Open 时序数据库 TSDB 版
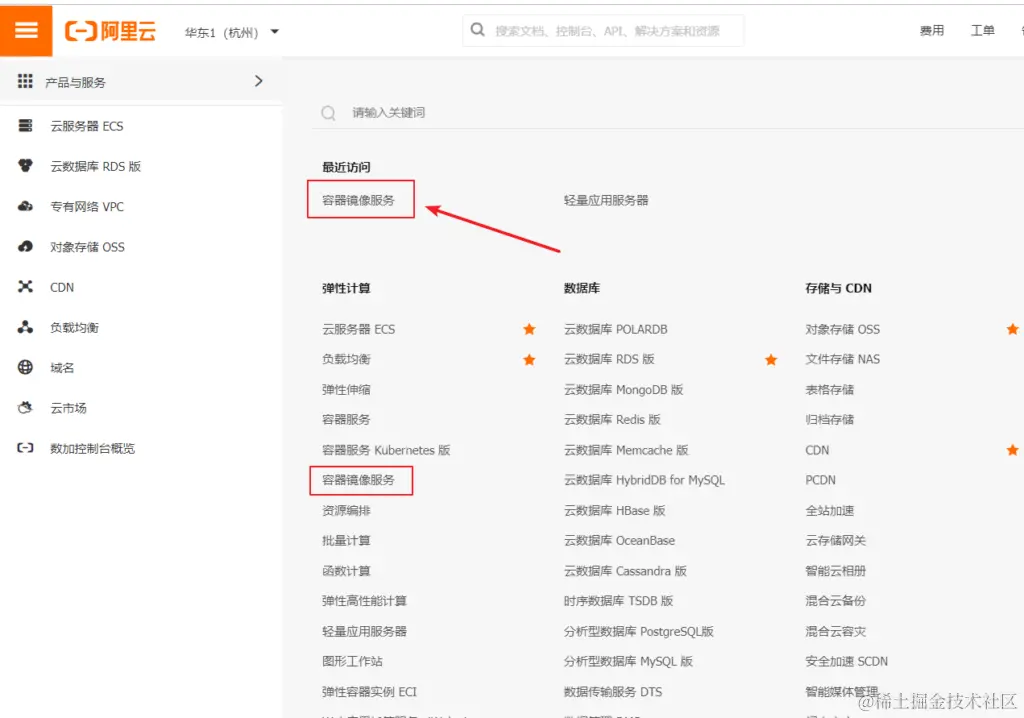Image resolution: width=1024 pixels, height=718 pixels. [x=618, y=601]
